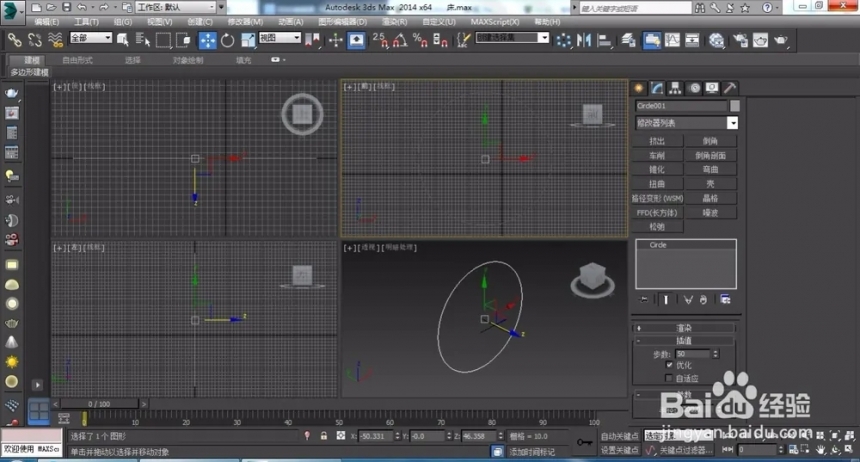The height and width of the screenshot is (462, 860).
Task: Click the Align tool icon
Action: coord(604,40)
